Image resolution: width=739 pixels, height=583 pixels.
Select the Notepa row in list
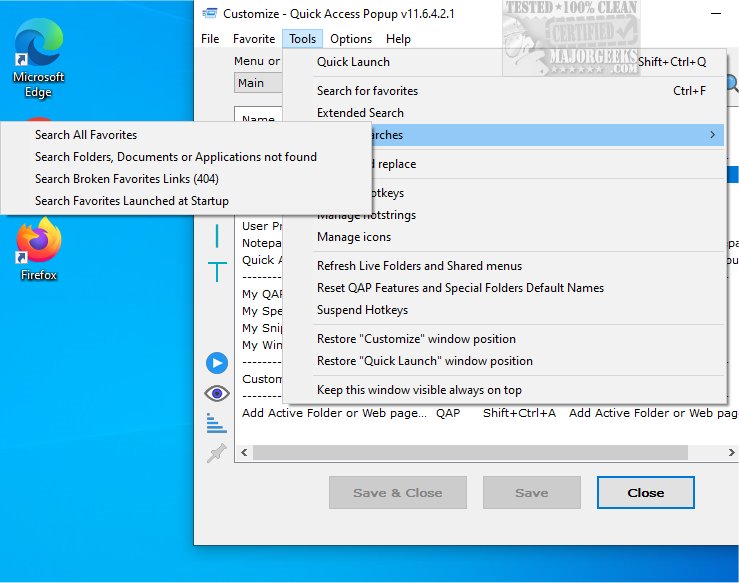pyautogui.click(x=262, y=243)
